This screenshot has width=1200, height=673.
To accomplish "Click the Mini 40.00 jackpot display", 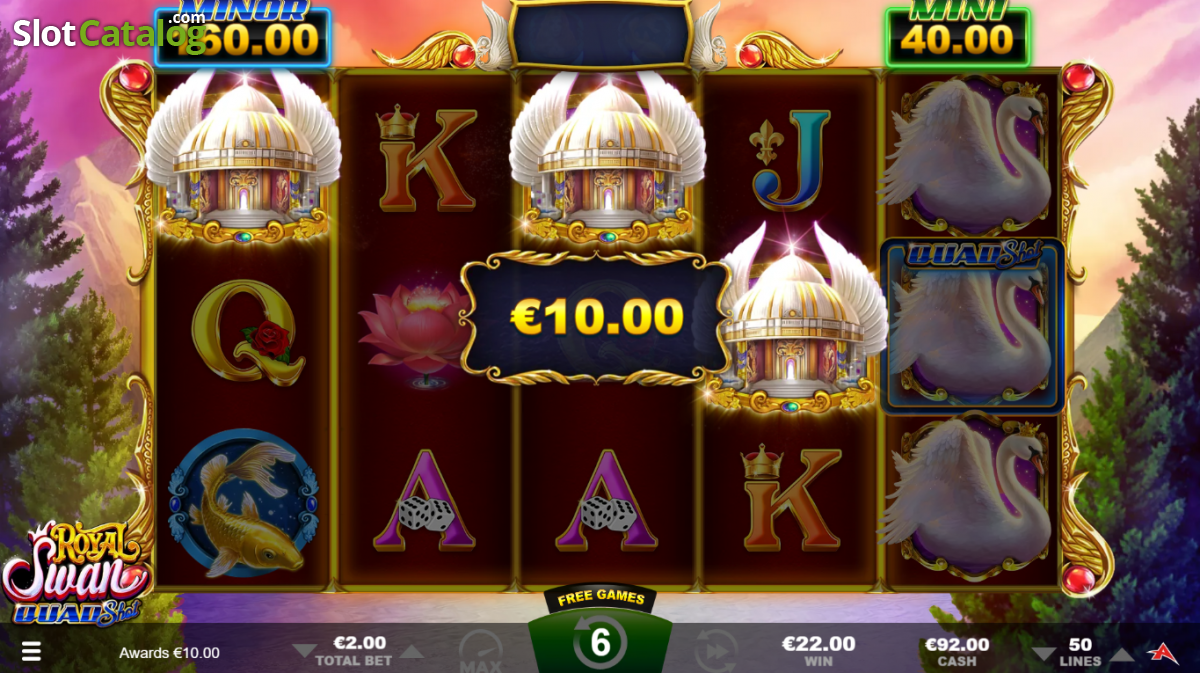I will click(957, 36).
